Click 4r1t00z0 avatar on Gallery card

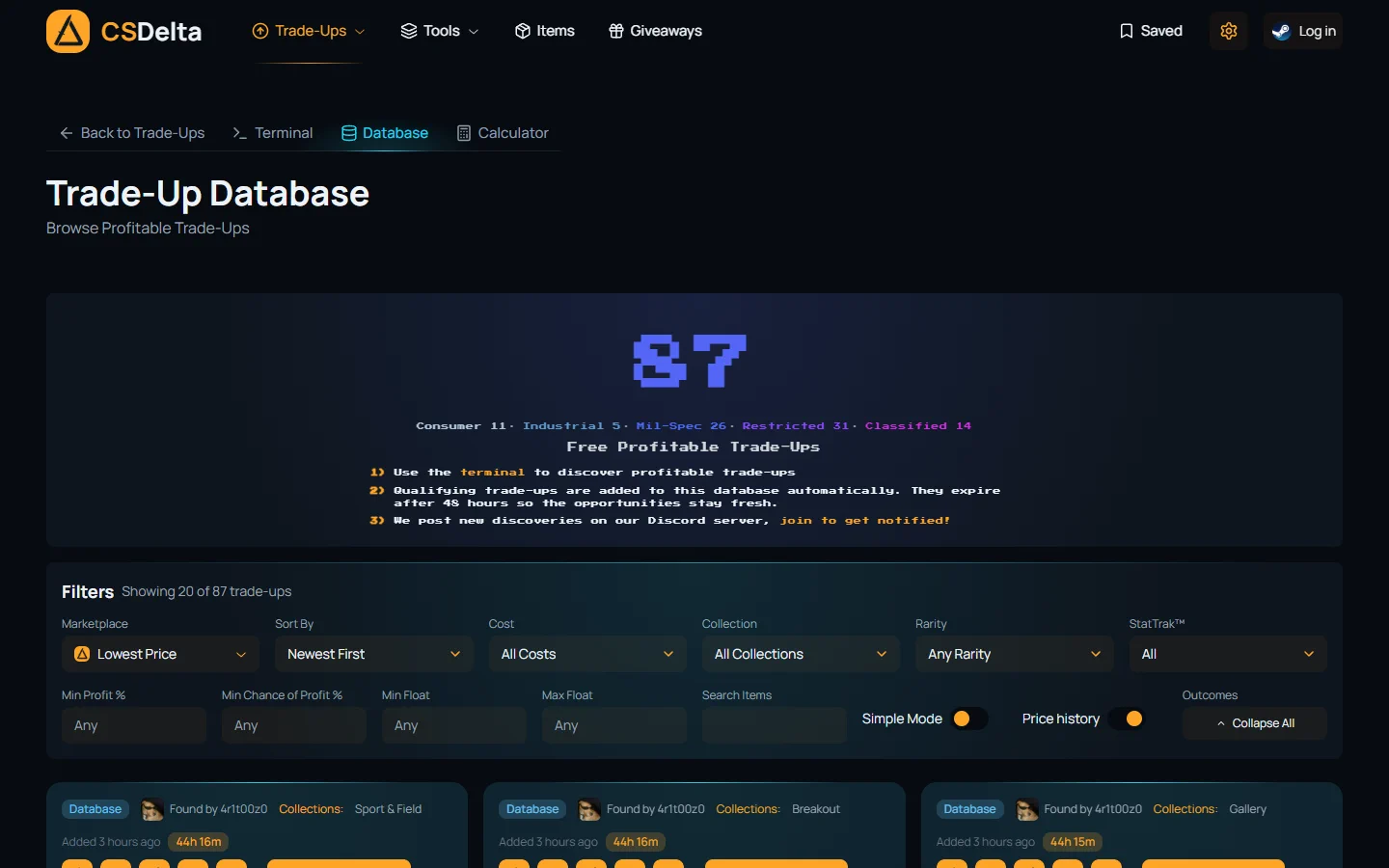coord(1027,809)
